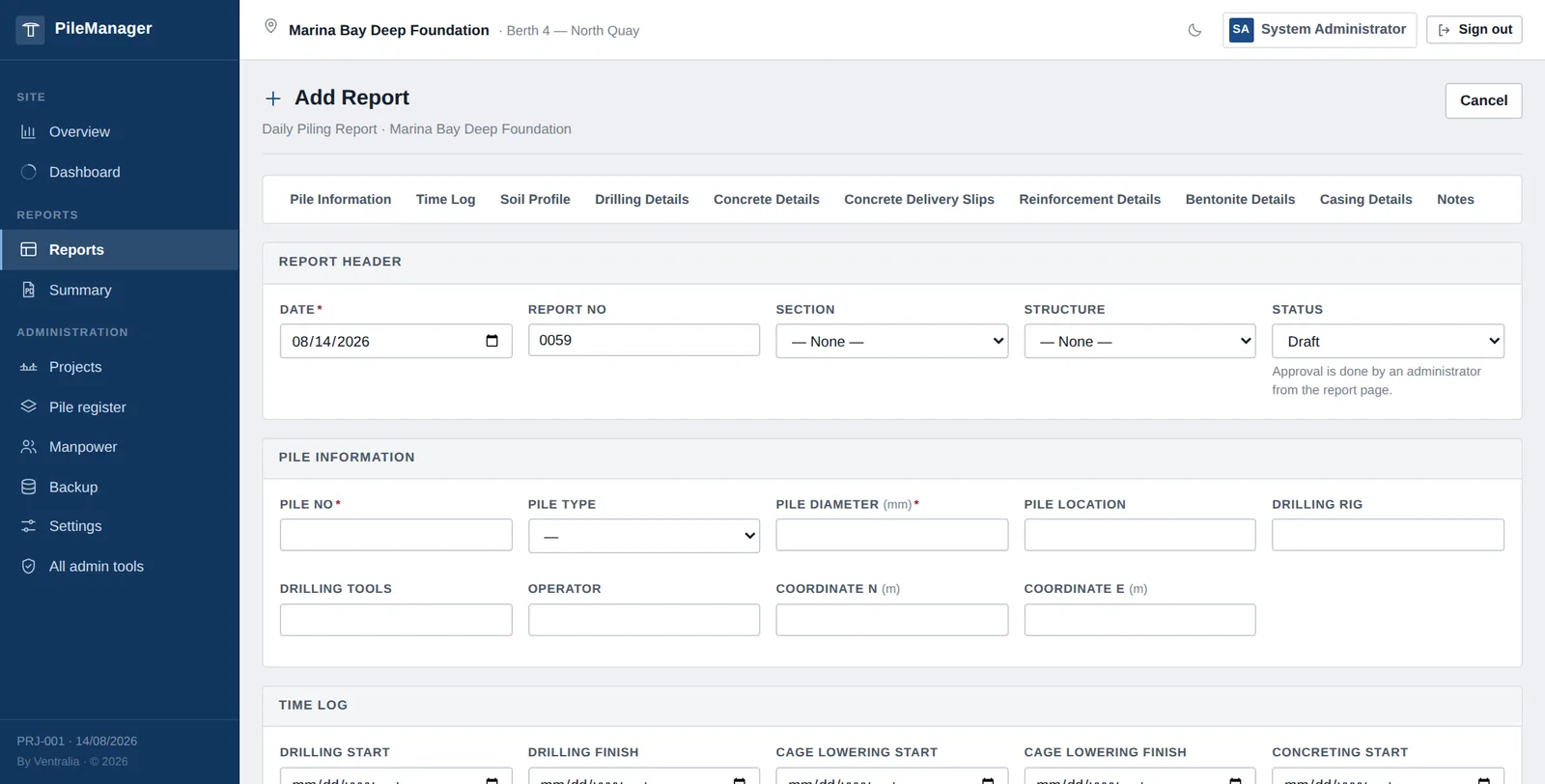
Task: Jump to the Time Log tab
Action: click(x=446, y=200)
